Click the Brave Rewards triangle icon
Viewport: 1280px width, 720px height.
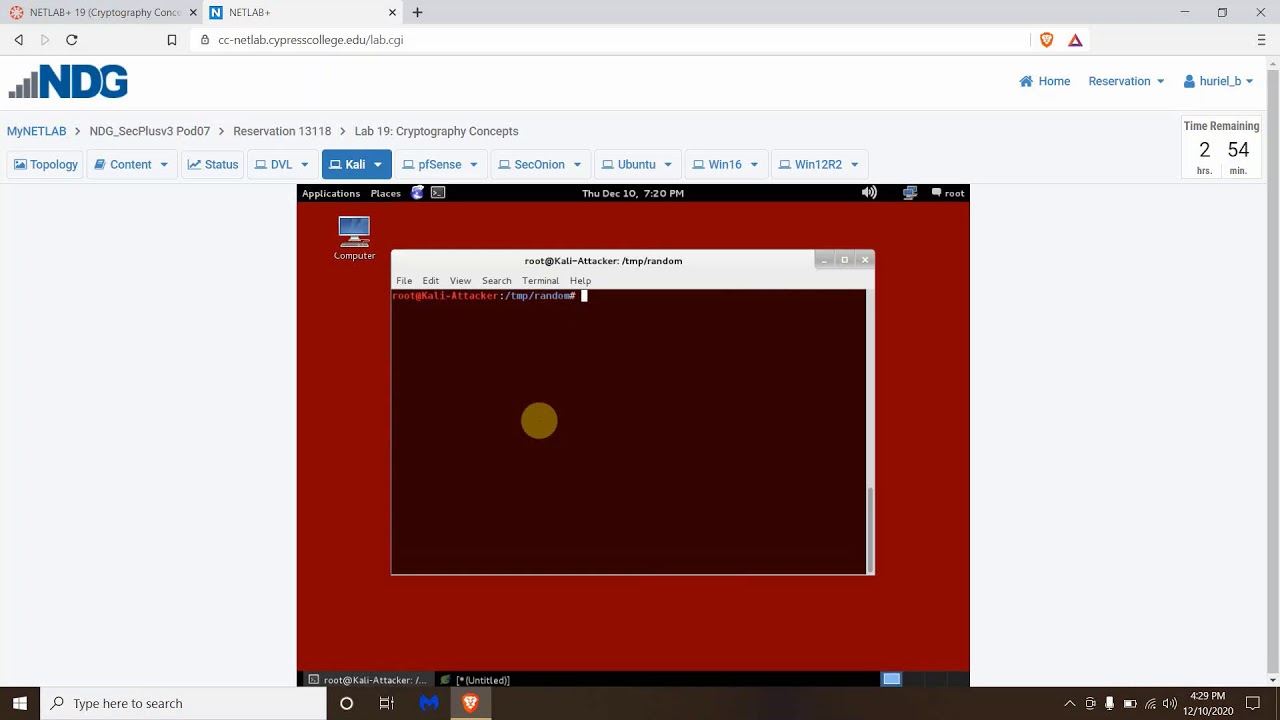tap(1075, 40)
